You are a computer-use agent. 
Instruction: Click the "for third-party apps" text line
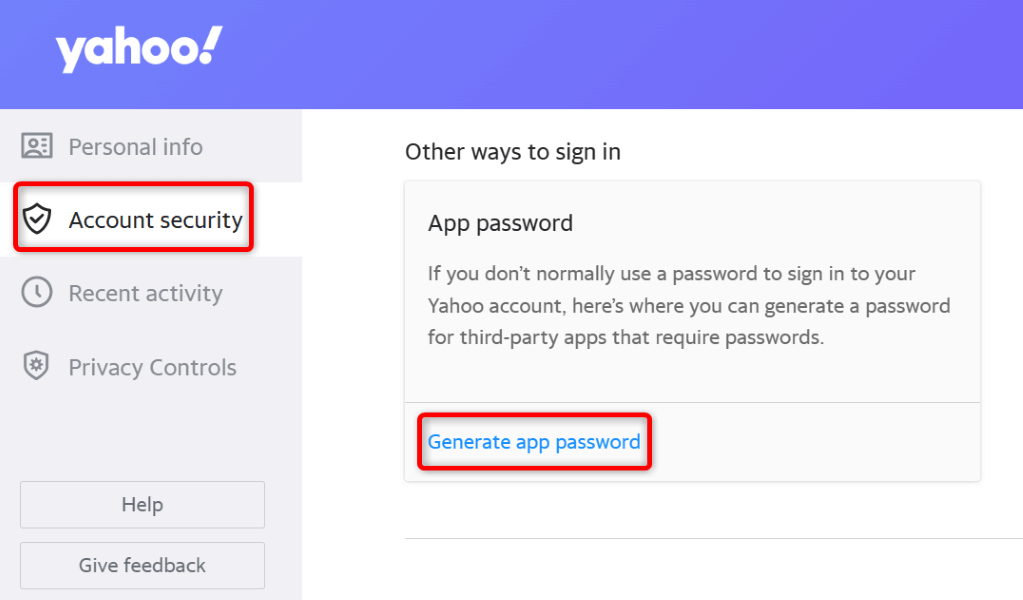(x=625, y=337)
